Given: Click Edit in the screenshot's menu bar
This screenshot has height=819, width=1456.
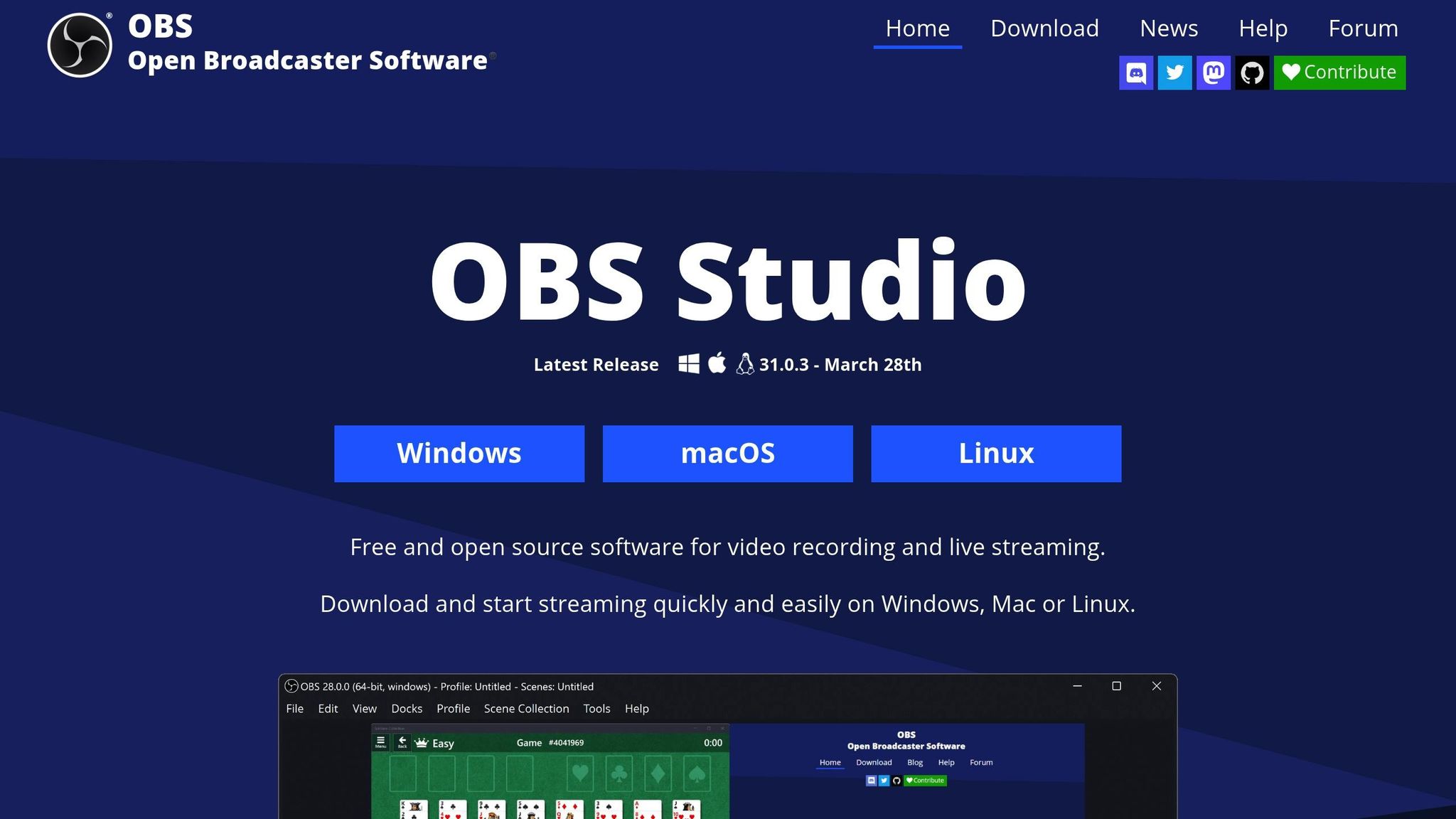Looking at the screenshot, I should click(328, 709).
